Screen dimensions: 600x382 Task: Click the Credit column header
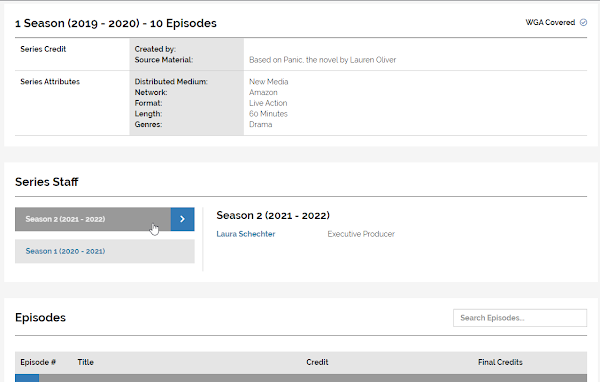(x=317, y=362)
